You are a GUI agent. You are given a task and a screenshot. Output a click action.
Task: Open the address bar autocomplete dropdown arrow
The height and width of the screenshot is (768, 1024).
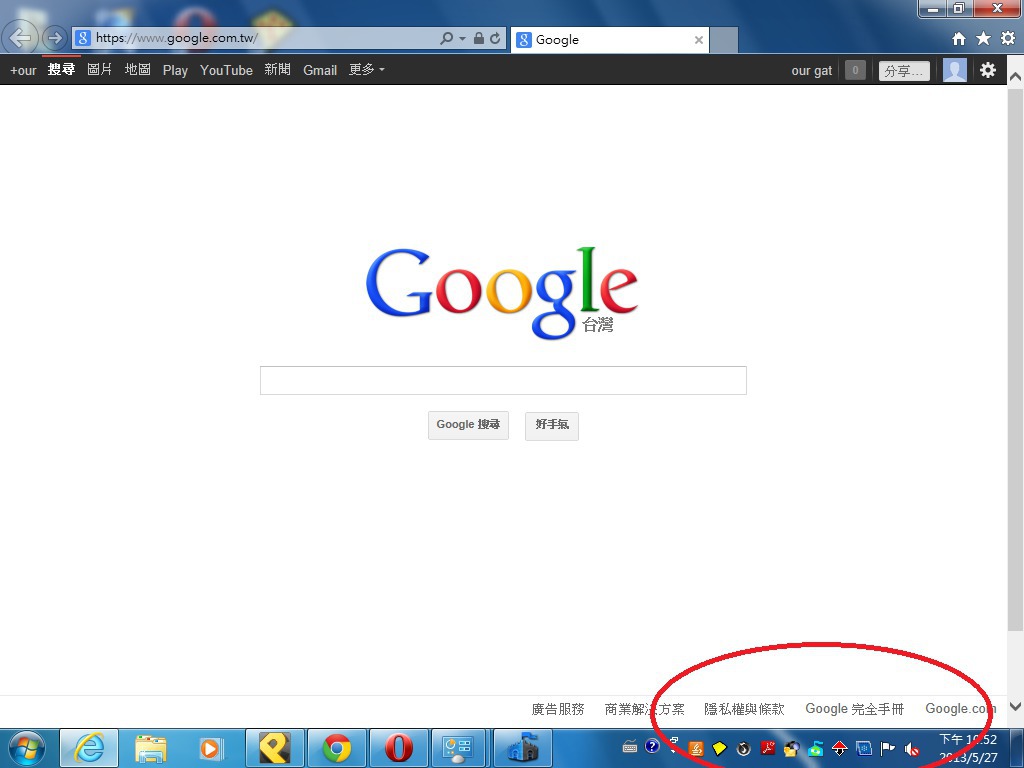point(462,39)
